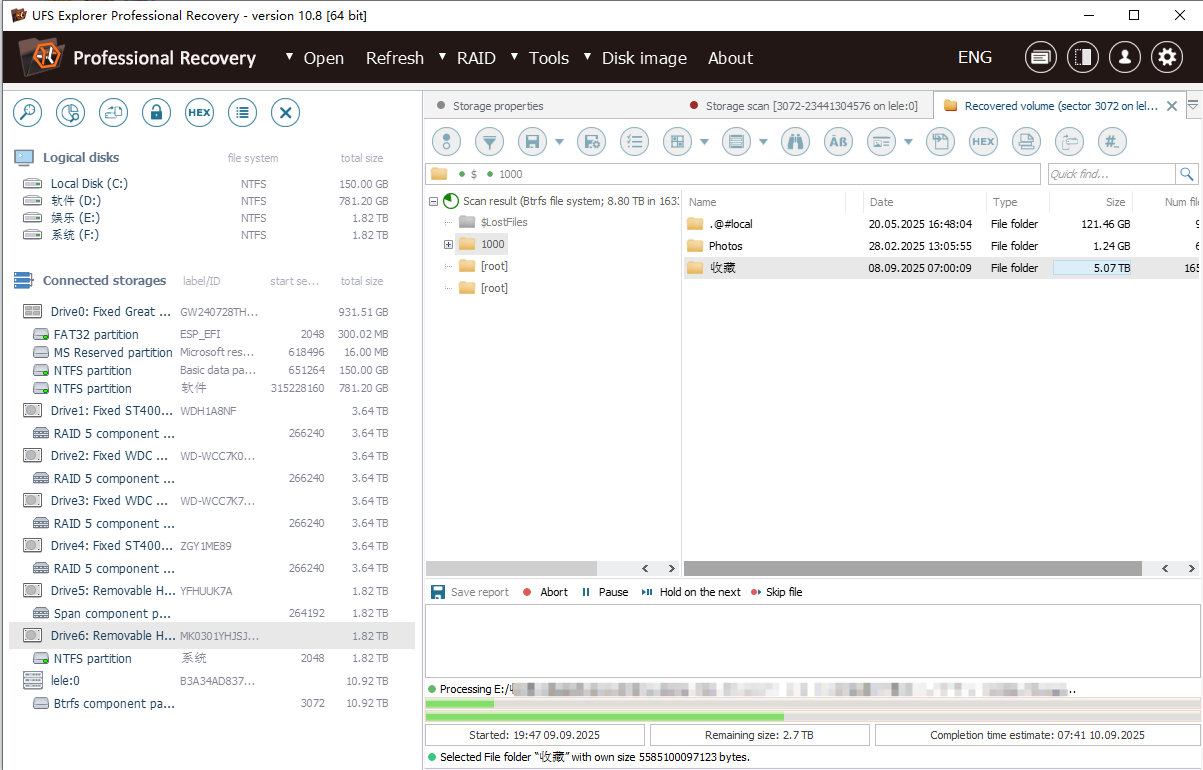This screenshot has width=1203, height=770.
Task: Click the folder tree horizontal scrollbar
Action: (511, 568)
